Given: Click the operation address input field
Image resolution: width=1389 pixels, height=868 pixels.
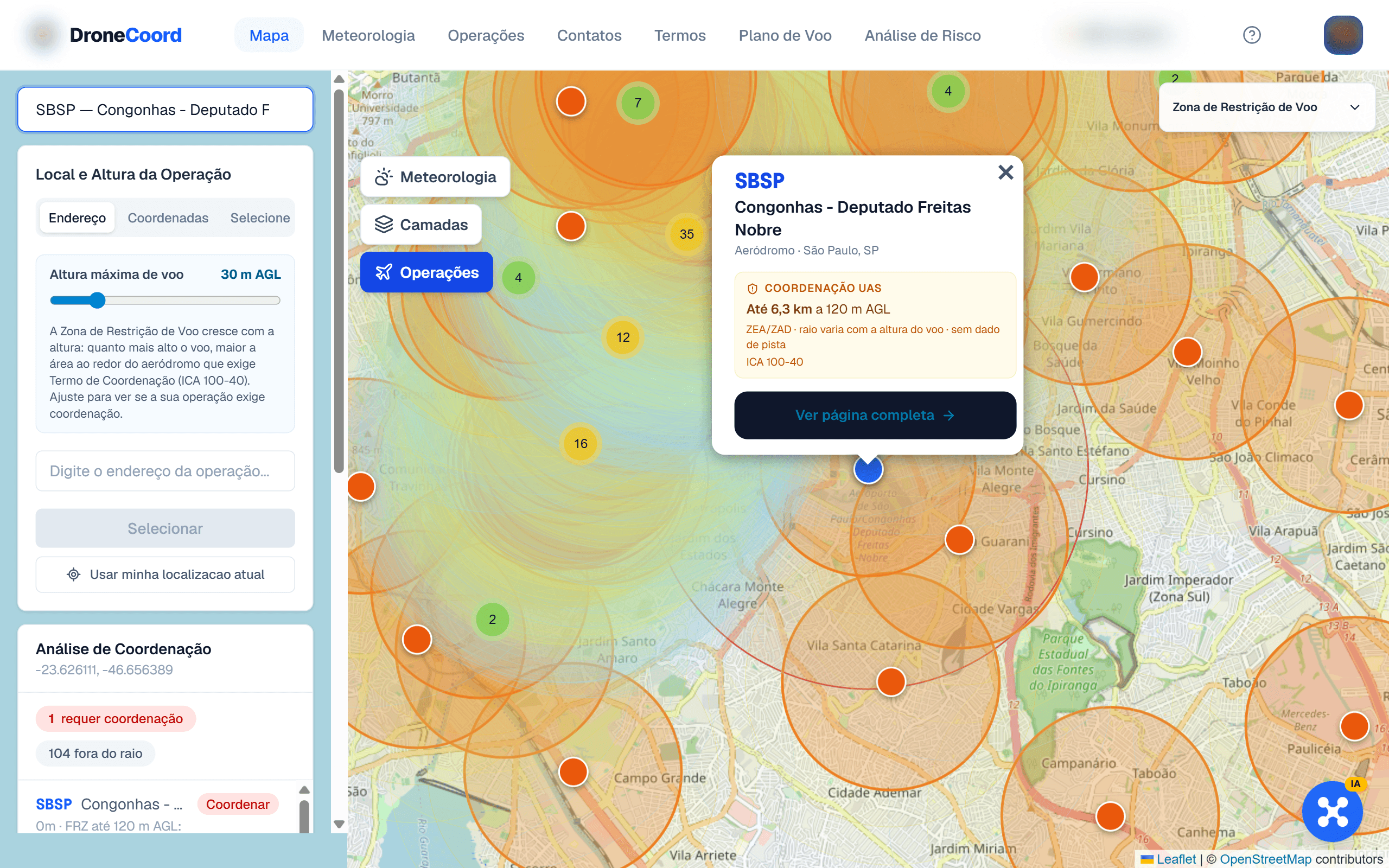Looking at the screenshot, I should (x=165, y=471).
